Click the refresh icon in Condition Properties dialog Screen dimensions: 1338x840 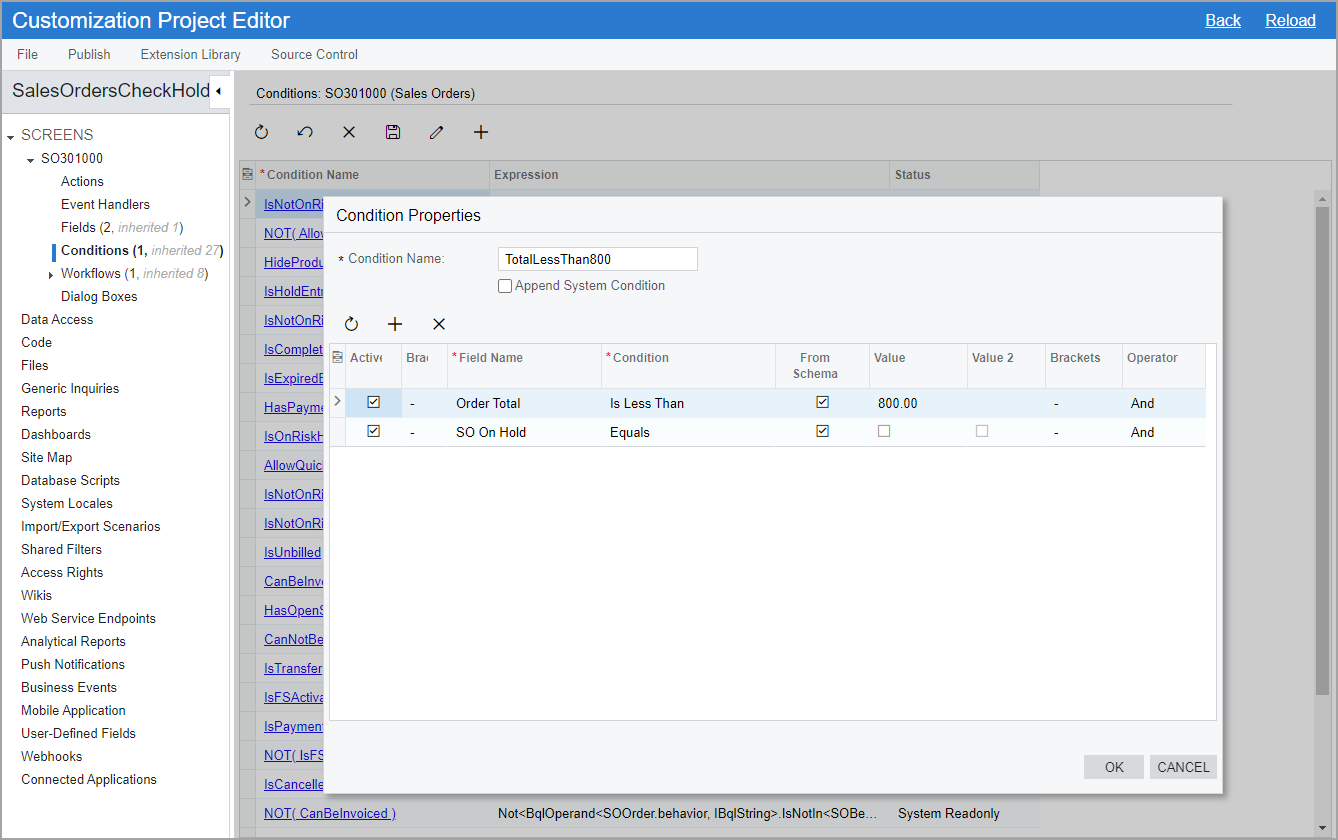coord(351,324)
